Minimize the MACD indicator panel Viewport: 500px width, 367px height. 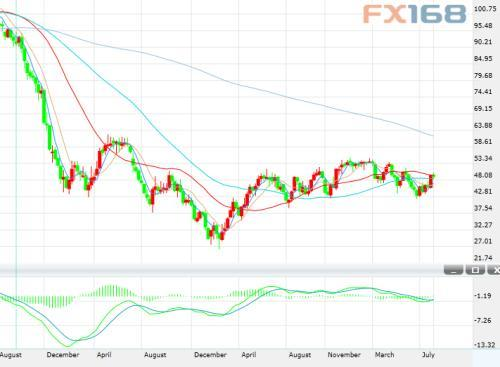(x=453, y=269)
